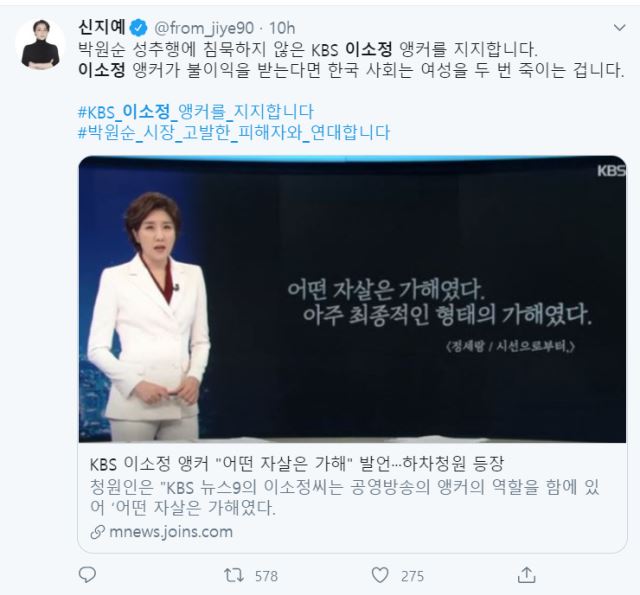Open card headline starting KBS 이소정 앵커
The image size is (640, 595).
pyautogui.click(x=297, y=463)
